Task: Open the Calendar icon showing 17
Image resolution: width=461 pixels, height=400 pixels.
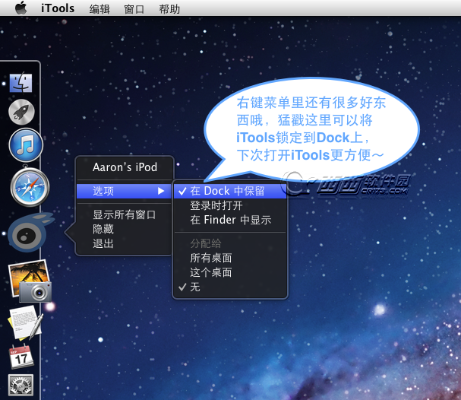Action: pos(21,357)
